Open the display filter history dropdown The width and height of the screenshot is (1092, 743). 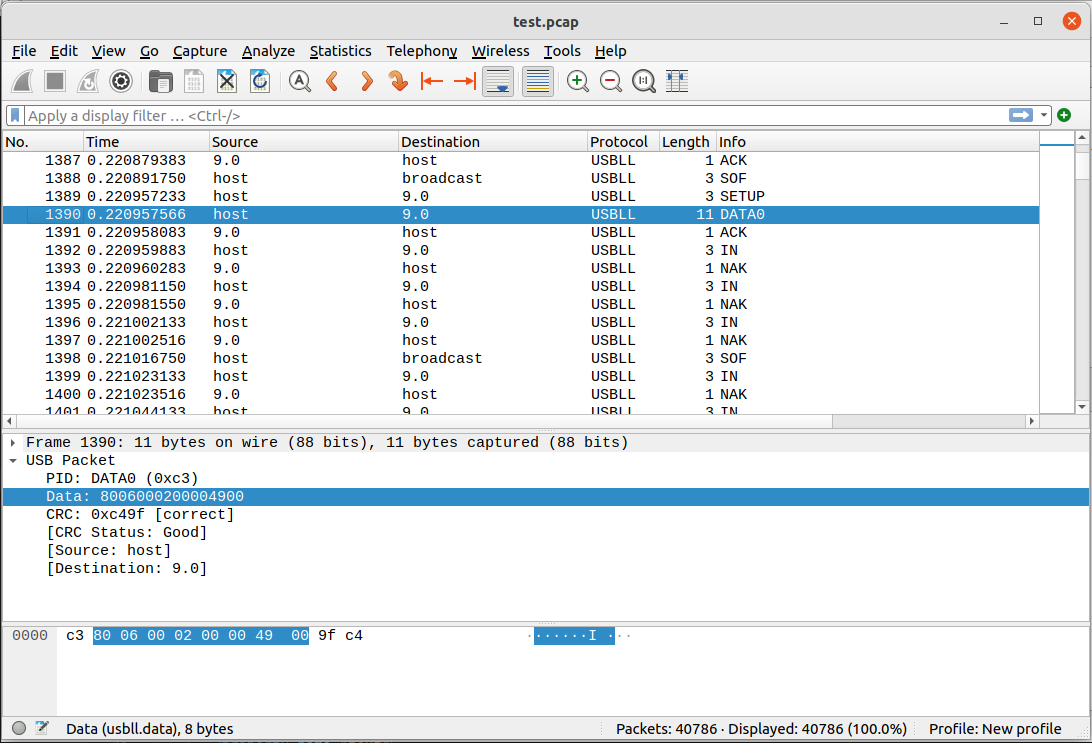[x=1043, y=116]
